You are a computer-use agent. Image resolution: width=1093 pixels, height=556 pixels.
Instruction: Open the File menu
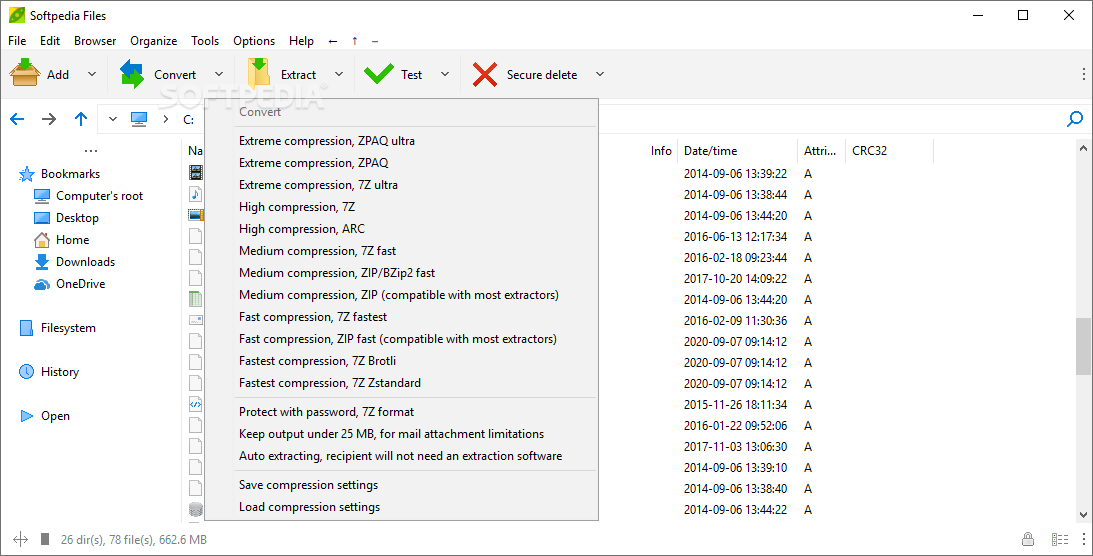(x=17, y=40)
